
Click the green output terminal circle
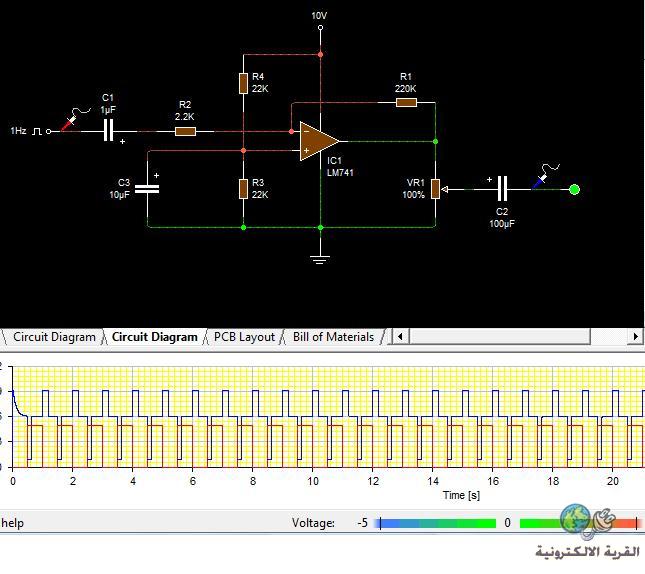click(x=574, y=189)
